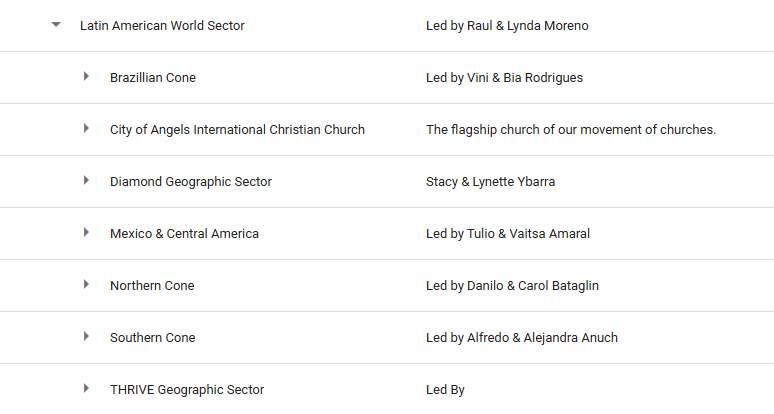Click the 'Led by Alfredo & Alejandra Anuch' text

tap(522, 338)
